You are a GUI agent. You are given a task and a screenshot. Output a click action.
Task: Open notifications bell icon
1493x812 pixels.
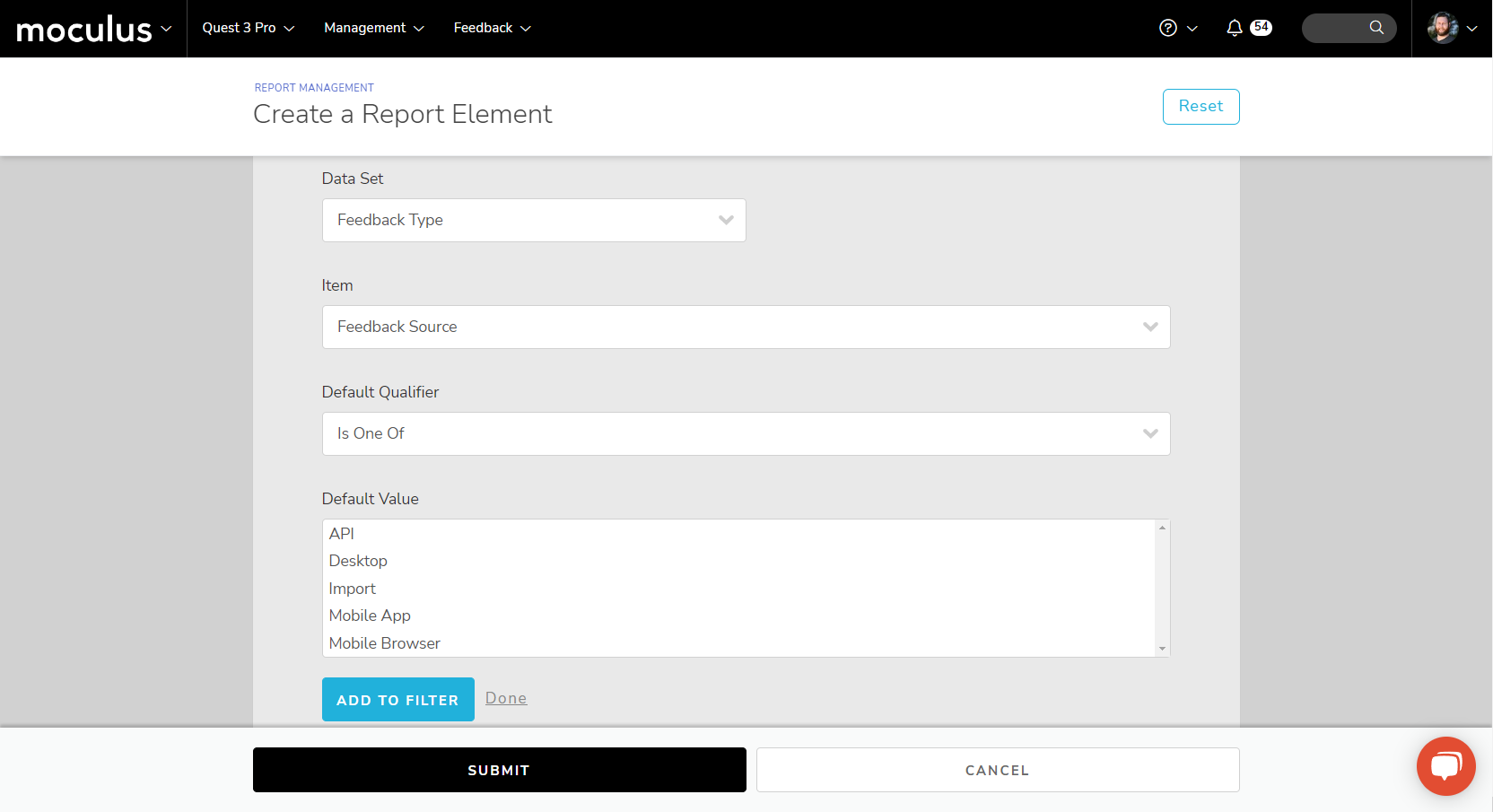click(x=1235, y=28)
